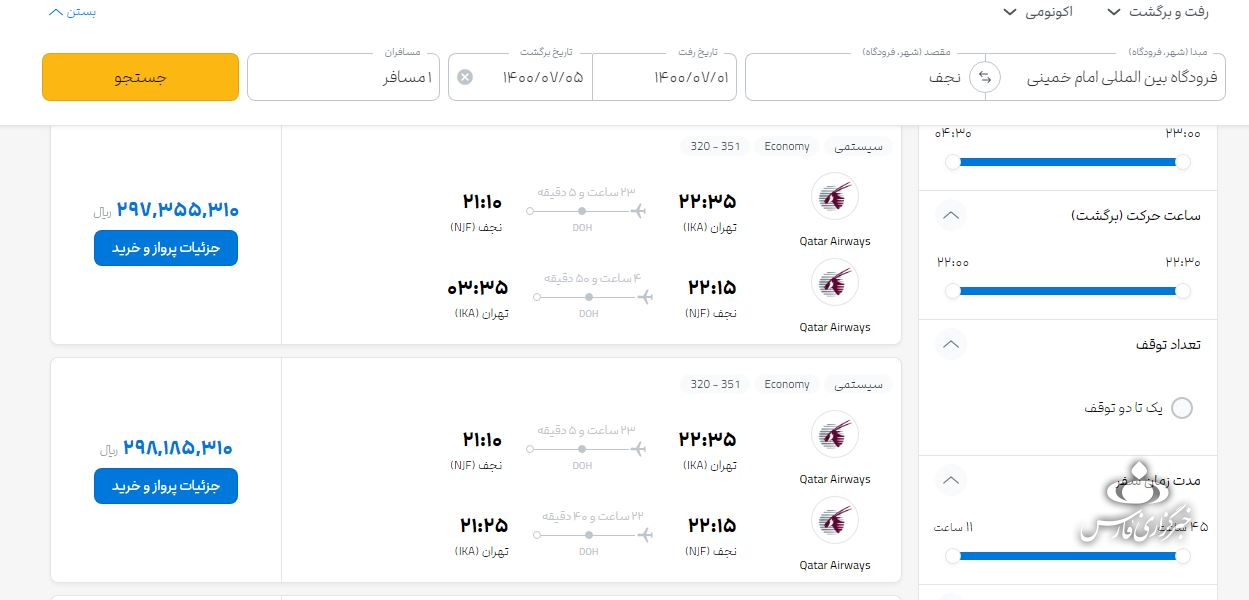1249x600 pixels.
Task: Swap origin and destination airports icon
Action: point(985,77)
